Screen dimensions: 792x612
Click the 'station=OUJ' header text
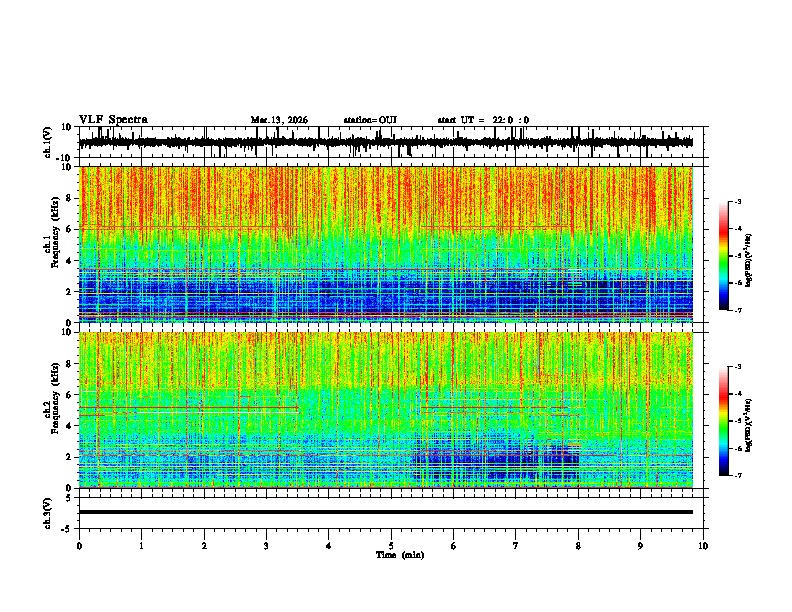(370, 120)
